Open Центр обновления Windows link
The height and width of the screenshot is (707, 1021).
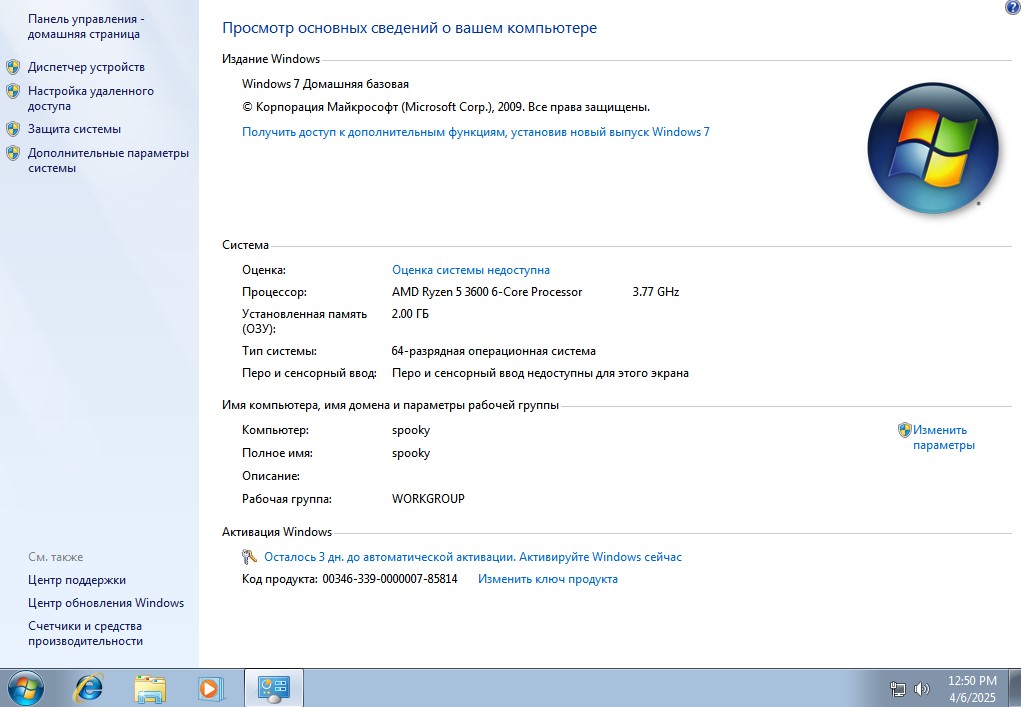(x=106, y=603)
